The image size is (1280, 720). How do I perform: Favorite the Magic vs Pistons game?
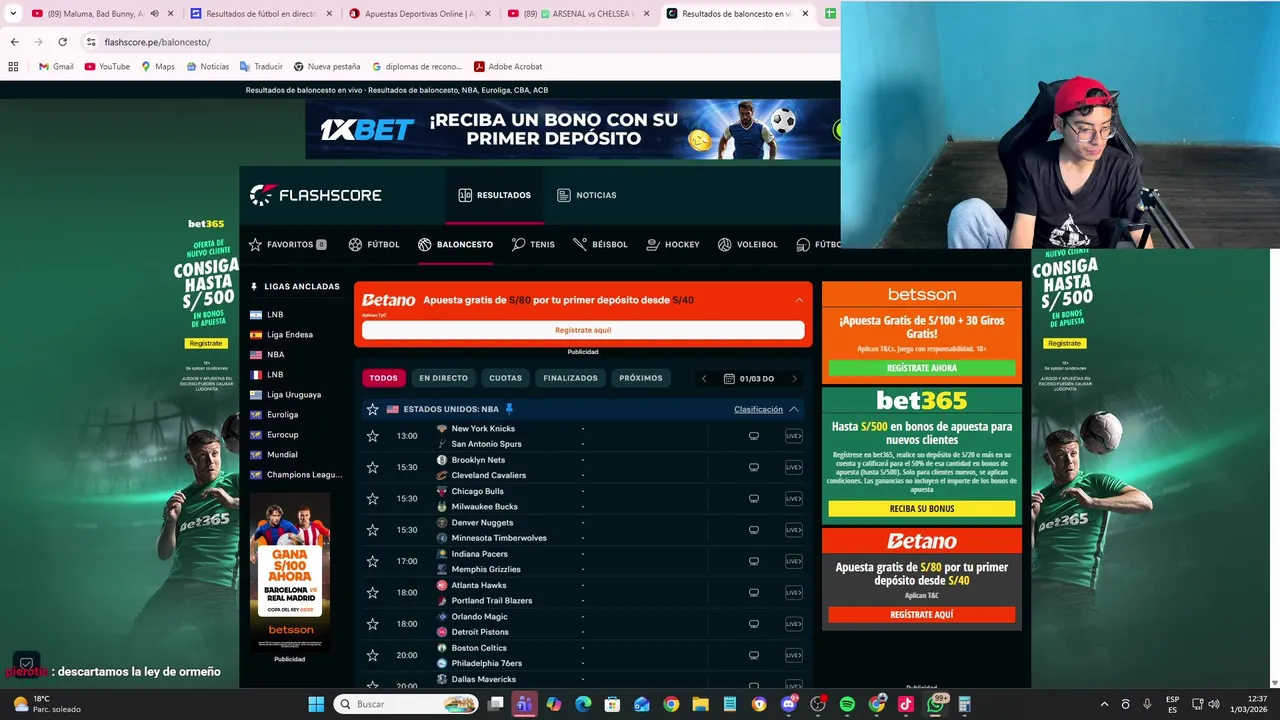[x=373, y=624]
